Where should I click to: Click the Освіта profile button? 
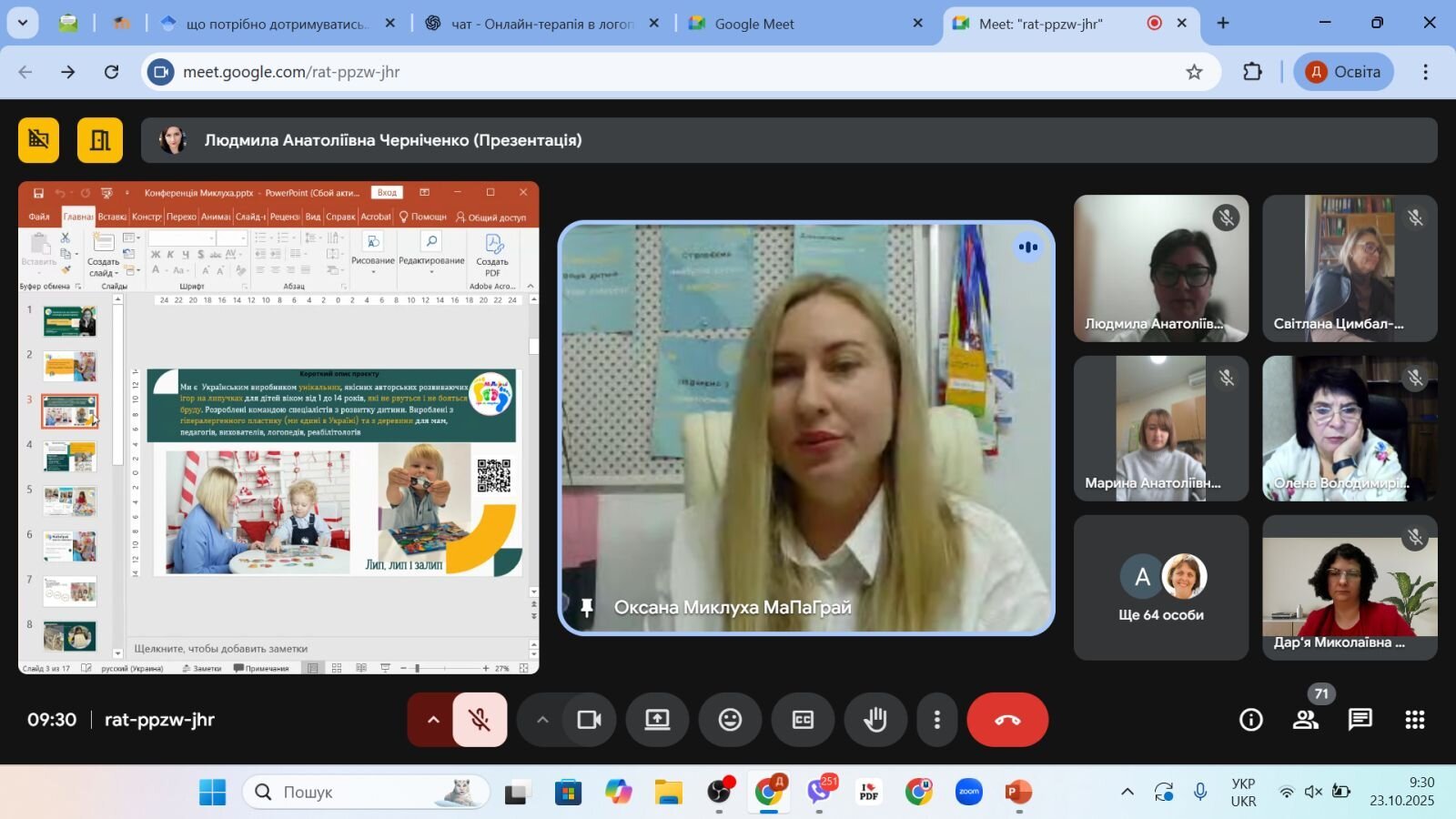(1344, 72)
